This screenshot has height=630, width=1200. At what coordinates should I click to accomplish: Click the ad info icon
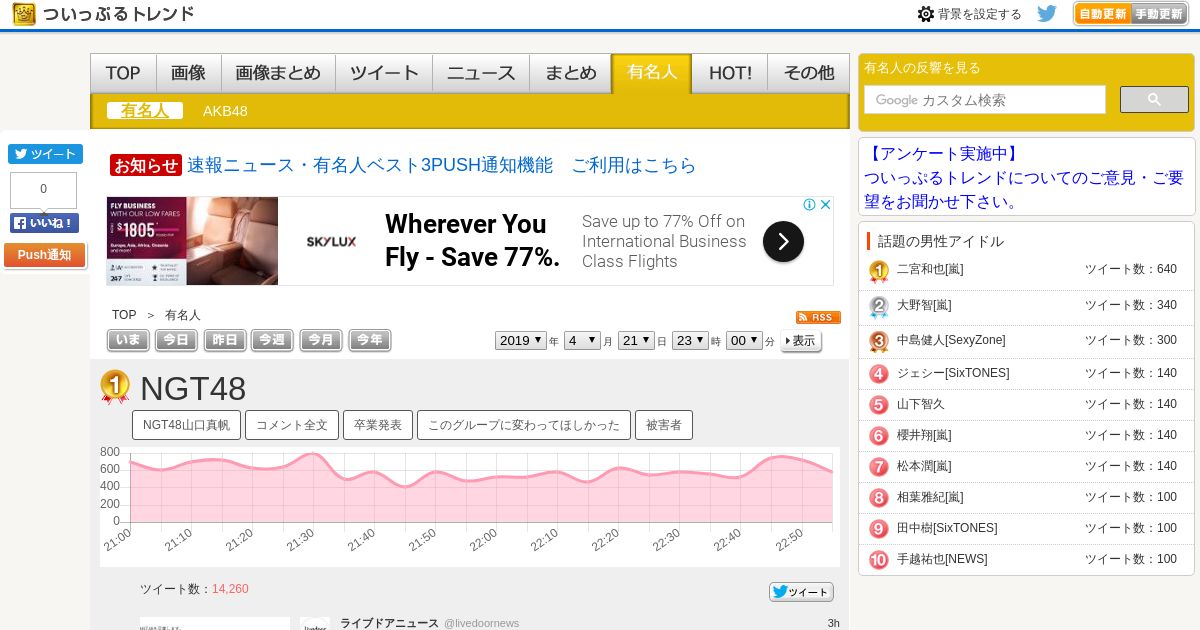(810, 205)
